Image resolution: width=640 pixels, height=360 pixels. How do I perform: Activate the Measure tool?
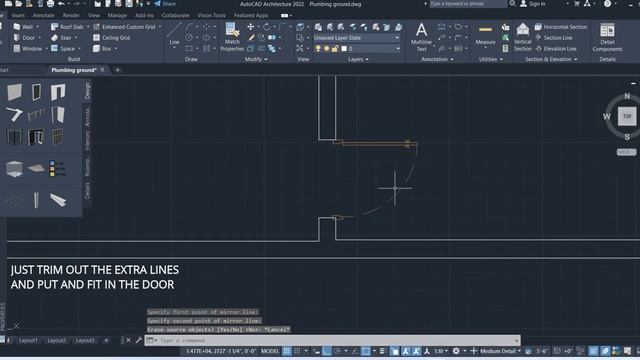pyautogui.click(x=485, y=35)
